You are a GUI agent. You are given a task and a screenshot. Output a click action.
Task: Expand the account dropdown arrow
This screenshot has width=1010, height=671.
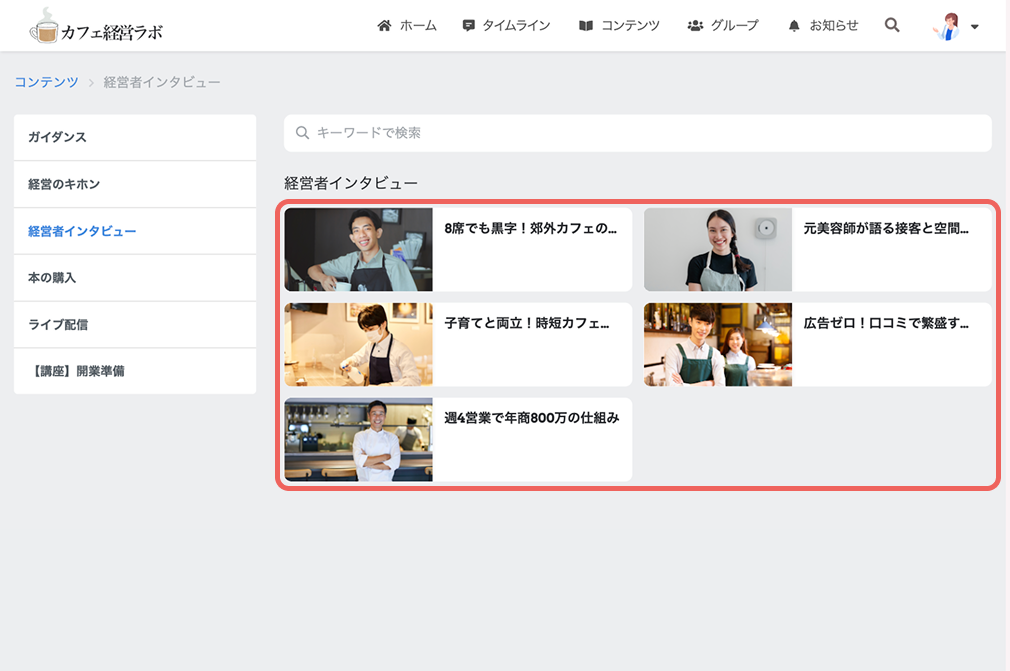[x=975, y=27]
